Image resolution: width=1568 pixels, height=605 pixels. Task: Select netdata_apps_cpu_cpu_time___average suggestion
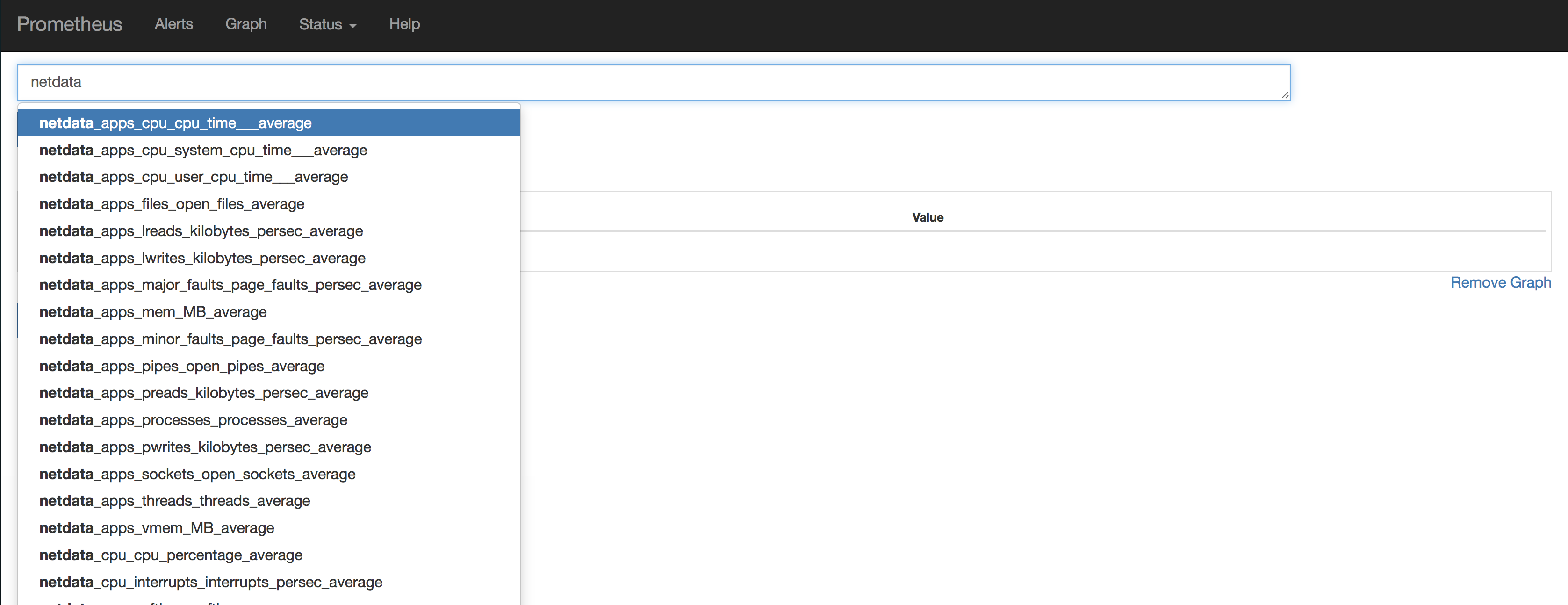[x=175, y=123]
